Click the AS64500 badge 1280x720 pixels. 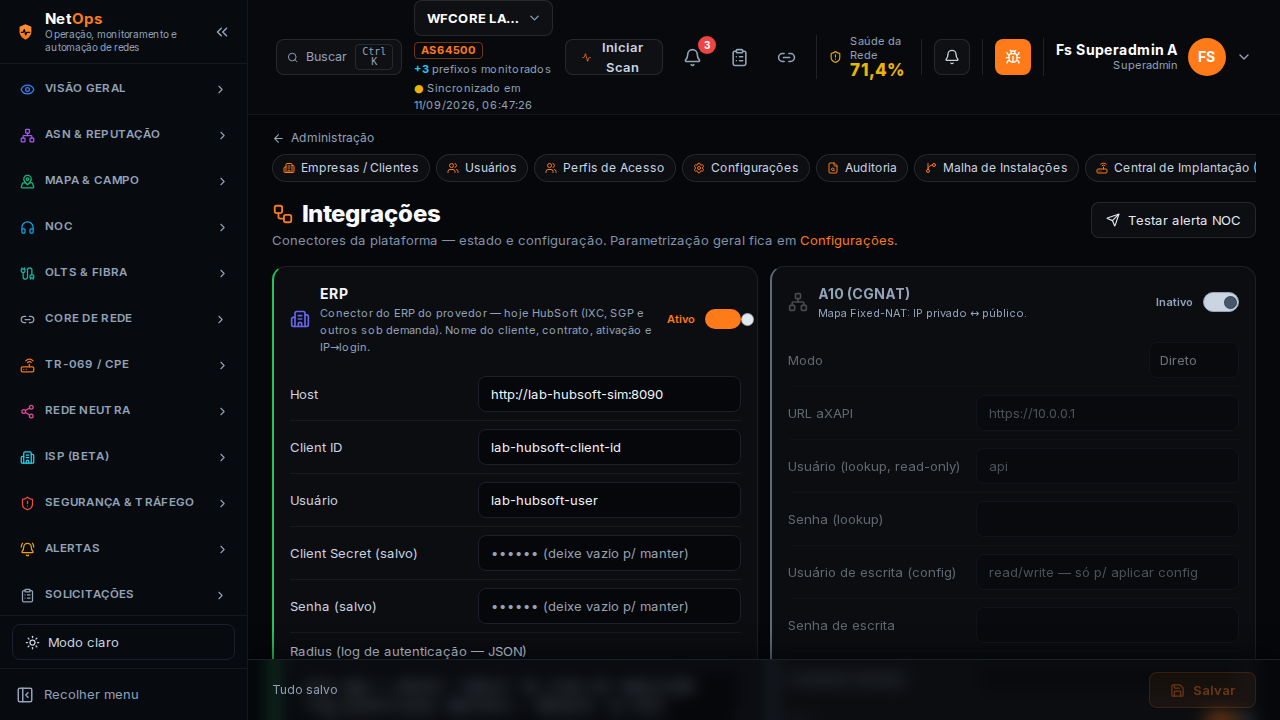tap(448, 50)
